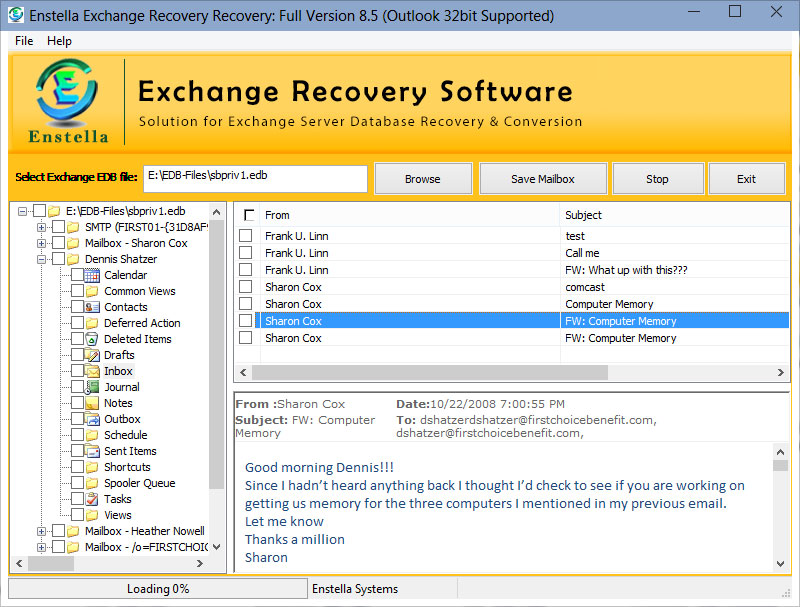Click the folder tree scroll-up arrow
Image resolution: width=800 pixels, height=607 pixels.
(x=217, y=212)
